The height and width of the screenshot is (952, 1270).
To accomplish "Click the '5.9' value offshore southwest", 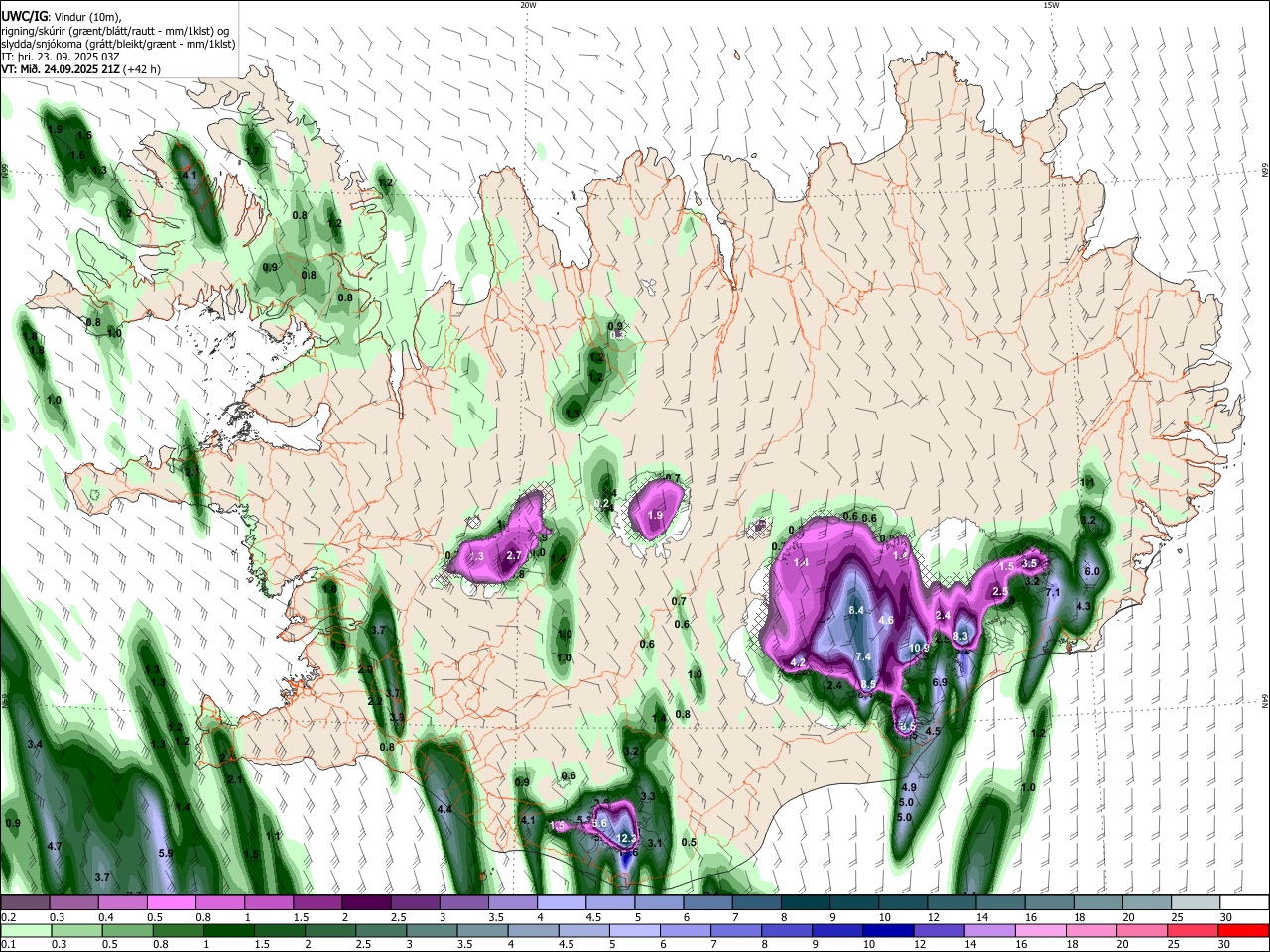I will pyautogui.click(x=166, y=853).
